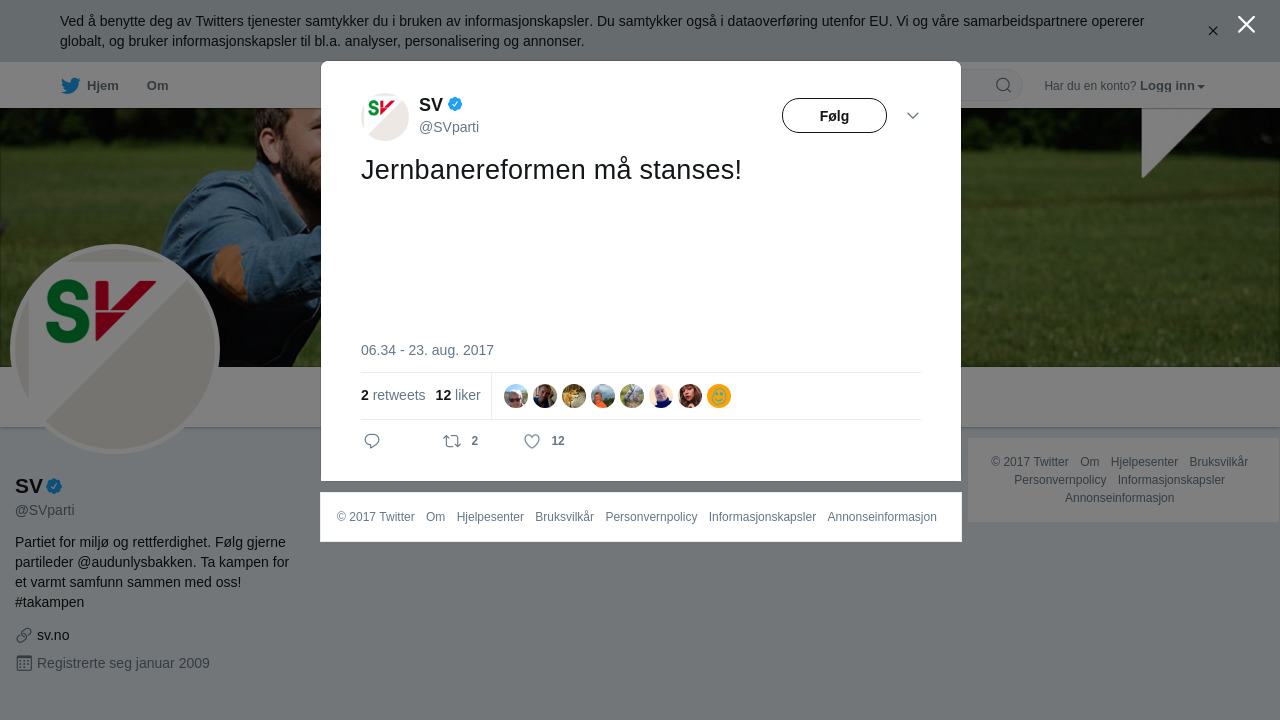Open Personvernpolicy in modal footer

click(x=651, y=517)
